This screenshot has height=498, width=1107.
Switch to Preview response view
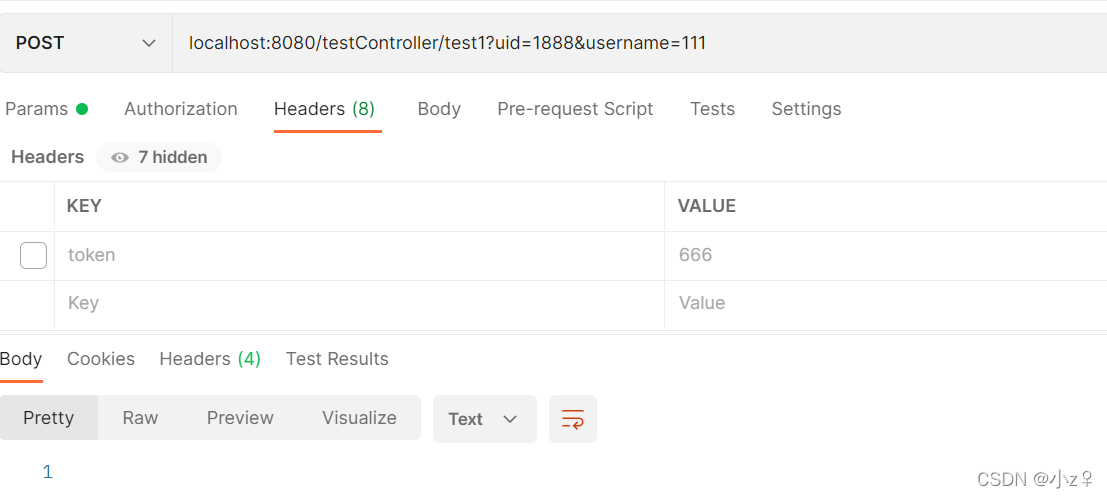240,417
